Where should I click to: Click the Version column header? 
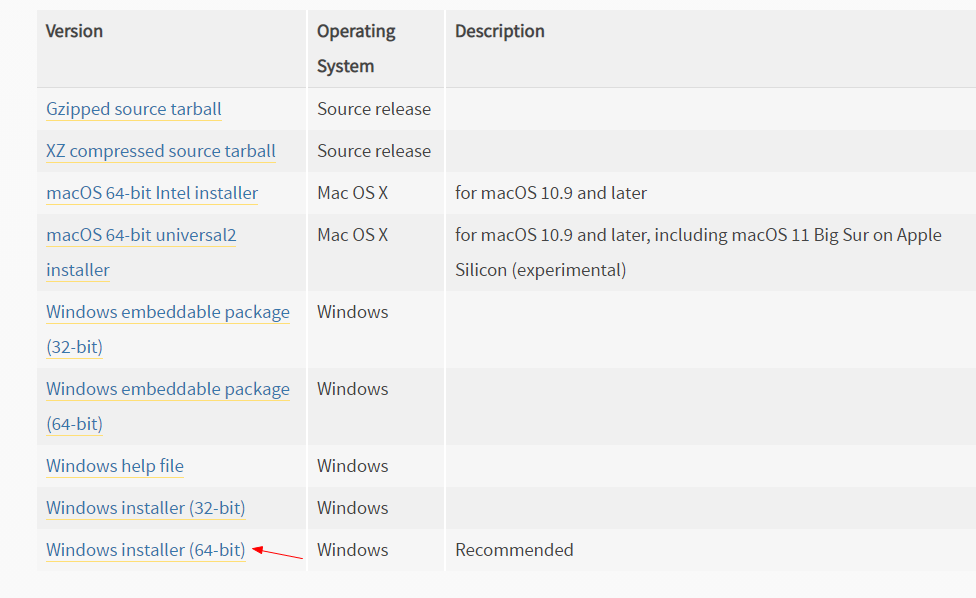(74, 31)
